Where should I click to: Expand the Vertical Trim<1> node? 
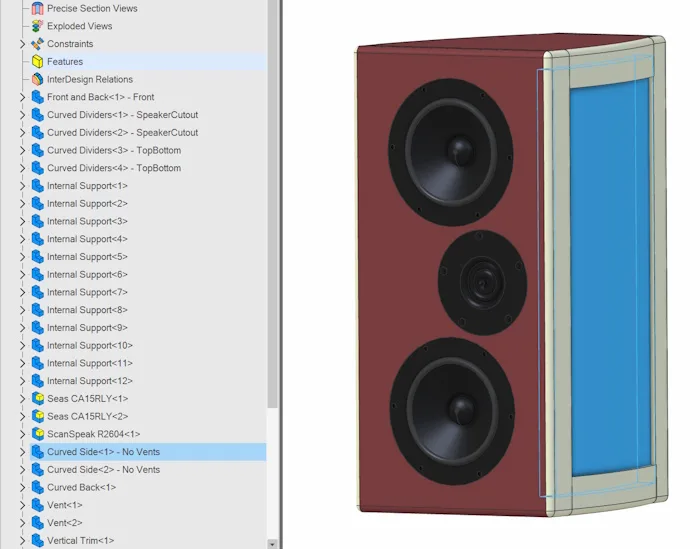click(22, 541)
